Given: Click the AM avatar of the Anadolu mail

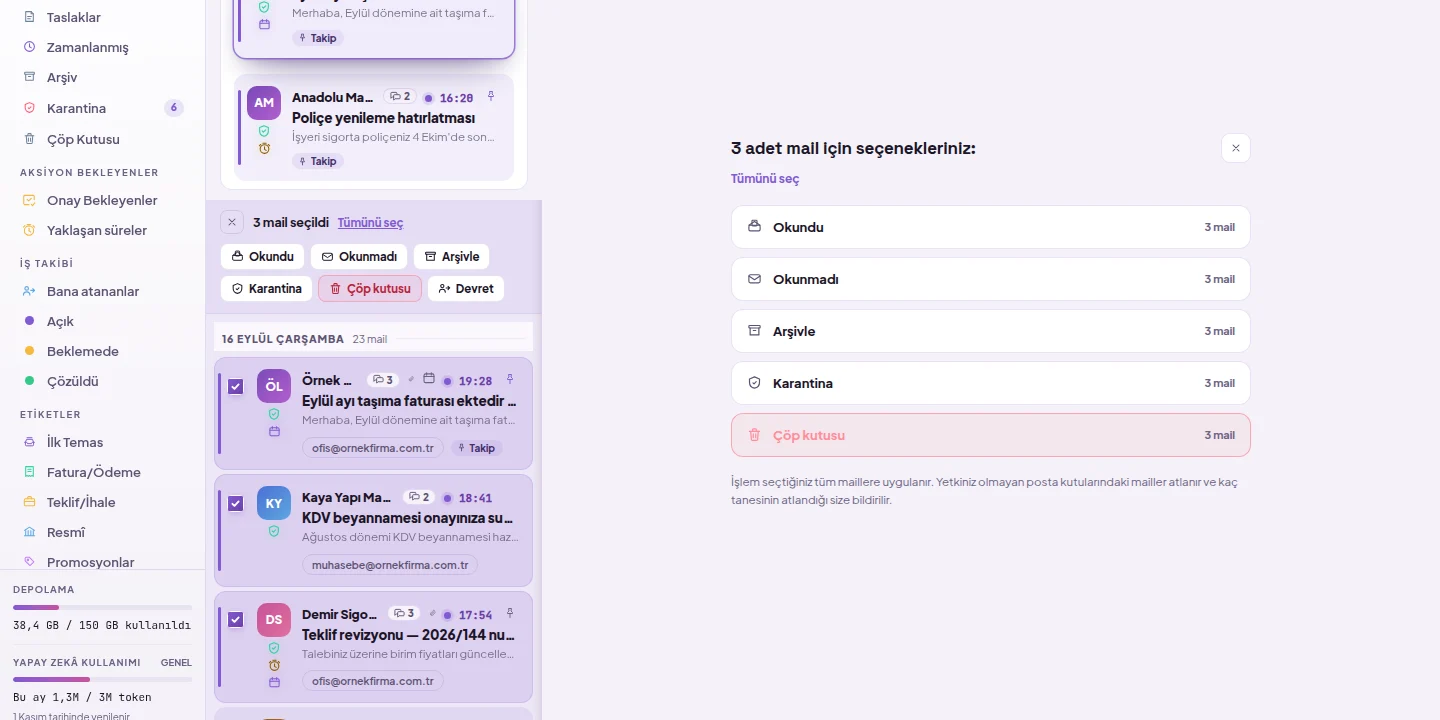Looking at the screenshot, I should click(264, 103).
